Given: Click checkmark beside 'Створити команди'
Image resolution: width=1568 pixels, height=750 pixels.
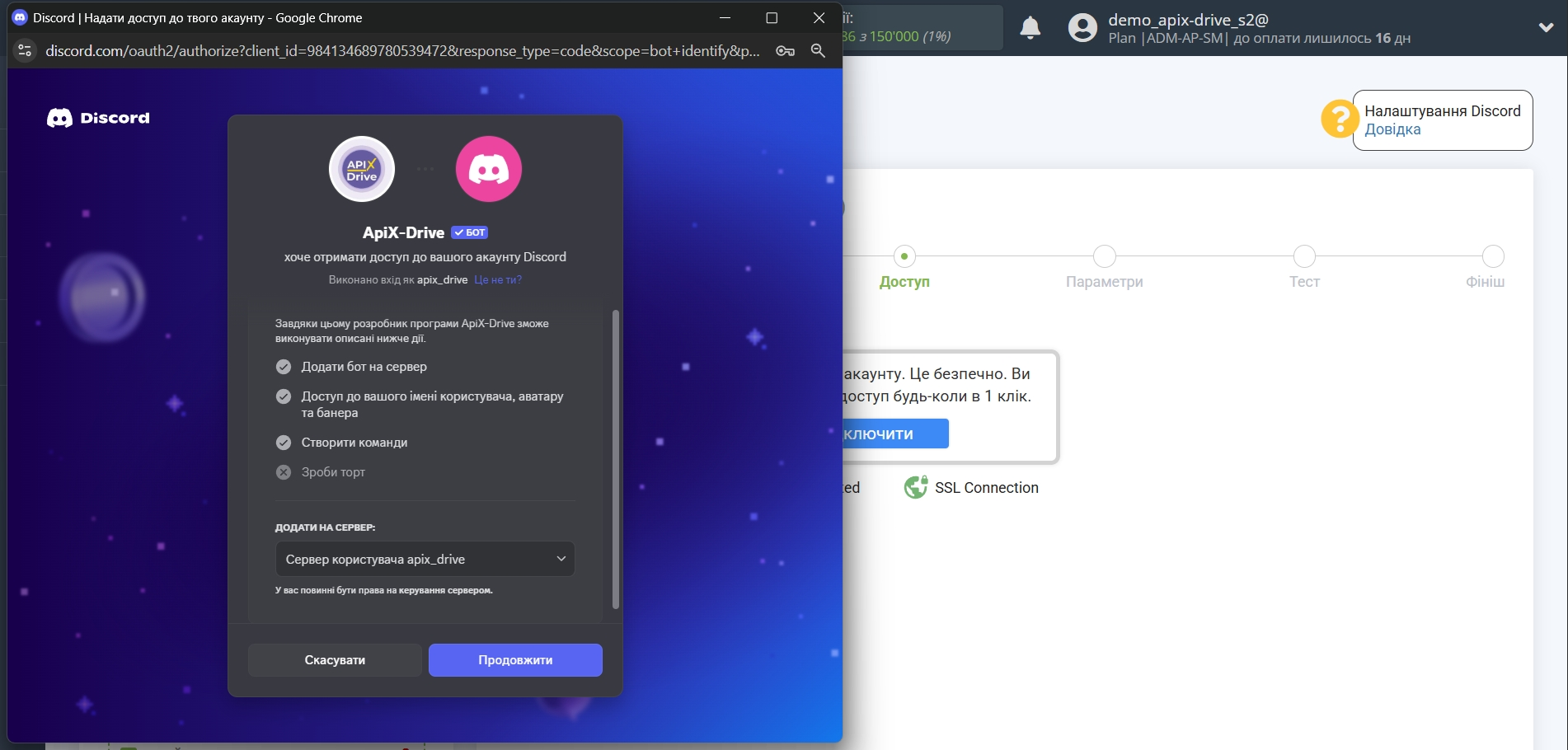Looking at the screenshot, I should click(284, 443).
